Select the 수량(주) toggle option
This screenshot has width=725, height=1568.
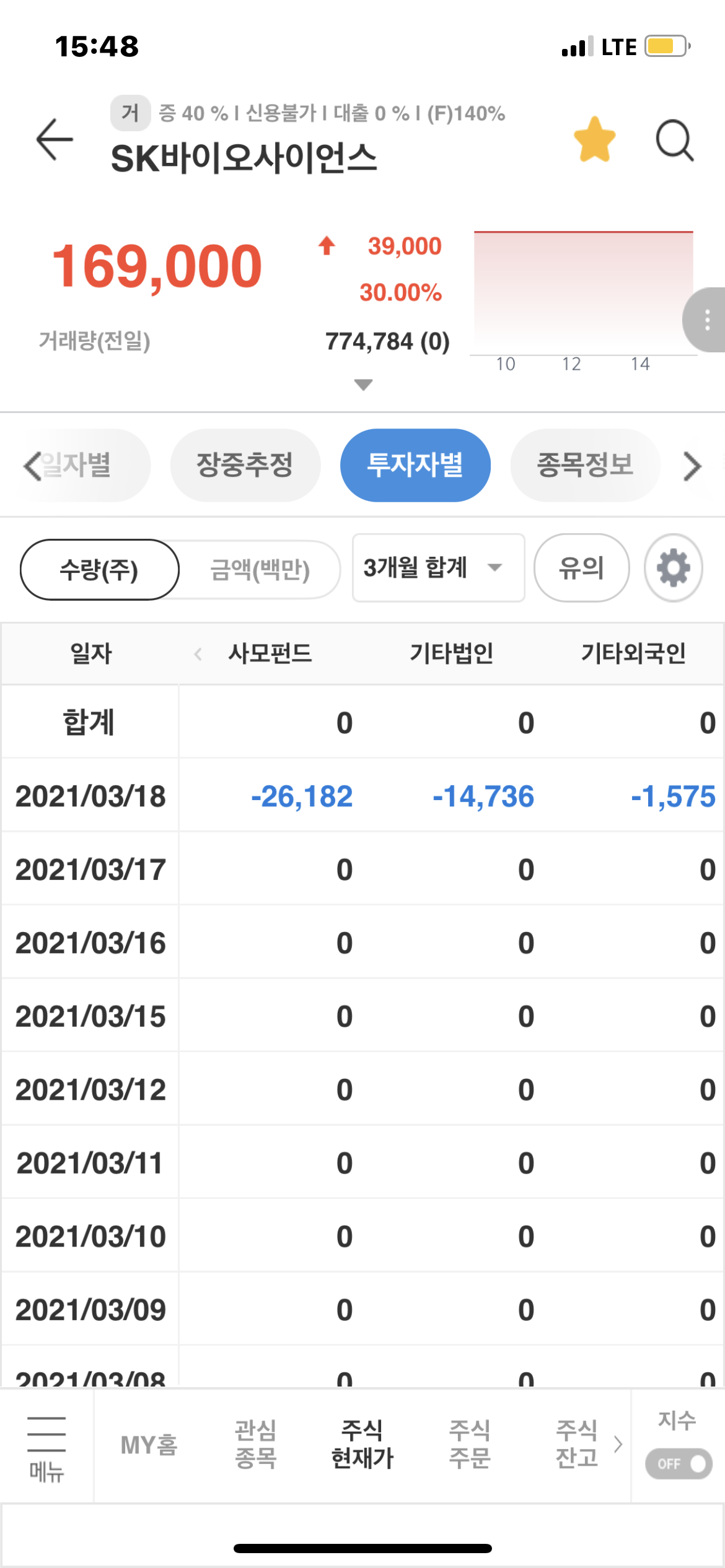pyautogui.click(x=100, y=569)
